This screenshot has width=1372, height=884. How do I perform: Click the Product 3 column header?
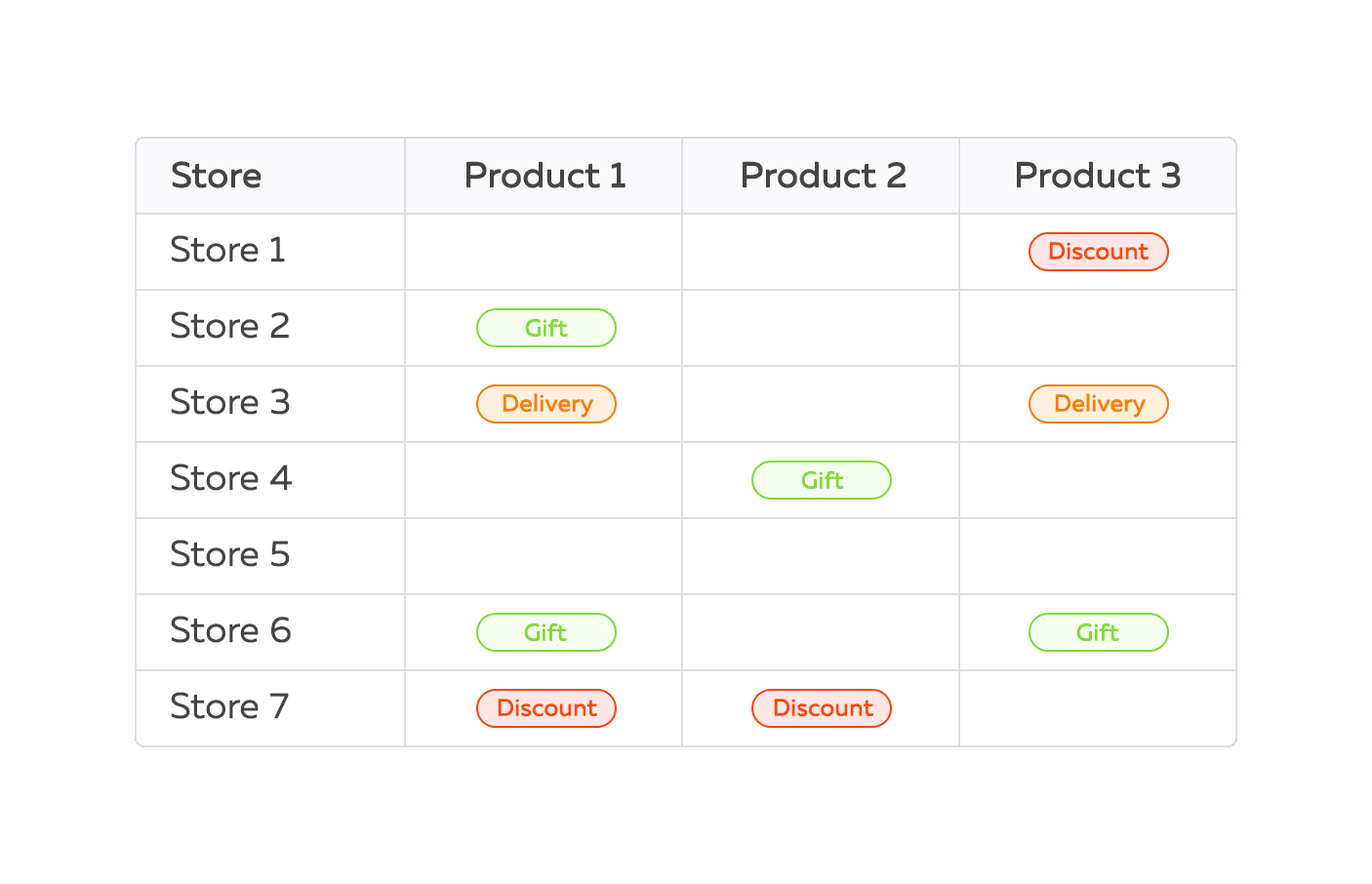tap(1098, 176)
